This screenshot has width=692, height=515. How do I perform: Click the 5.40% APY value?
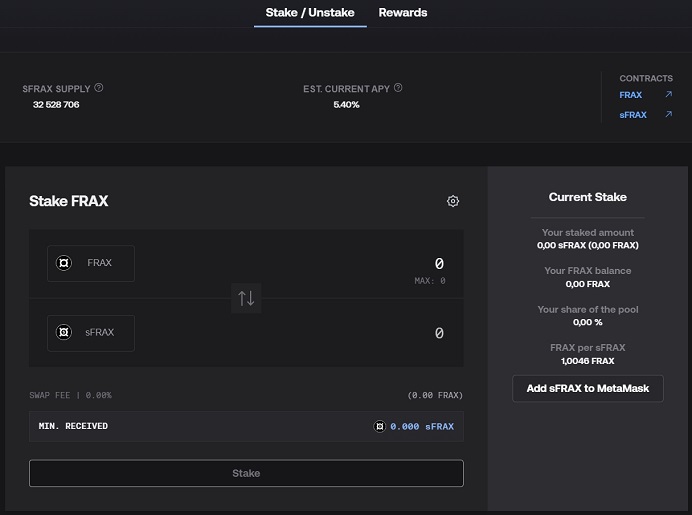(x=346, y=105)
